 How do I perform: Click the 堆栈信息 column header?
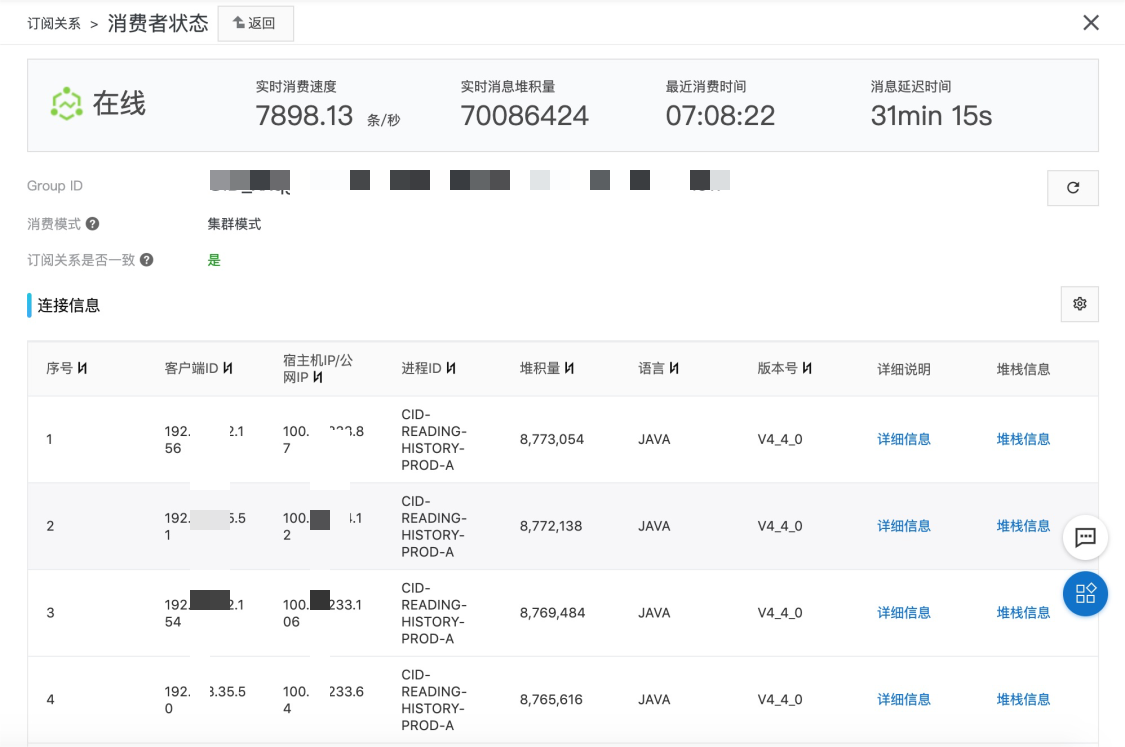pyautogui.click(x=1023, y=369)
